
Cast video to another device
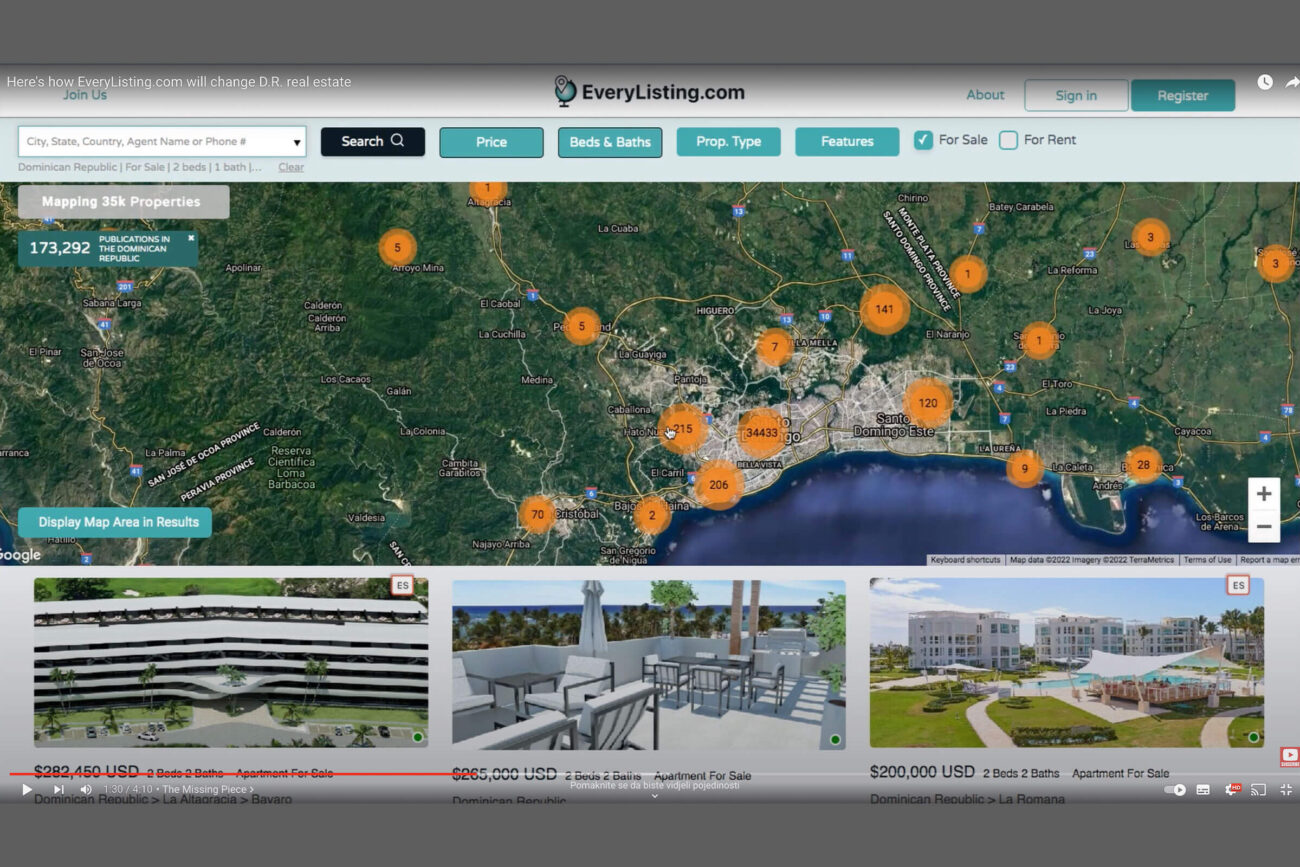pos(1258,790)
